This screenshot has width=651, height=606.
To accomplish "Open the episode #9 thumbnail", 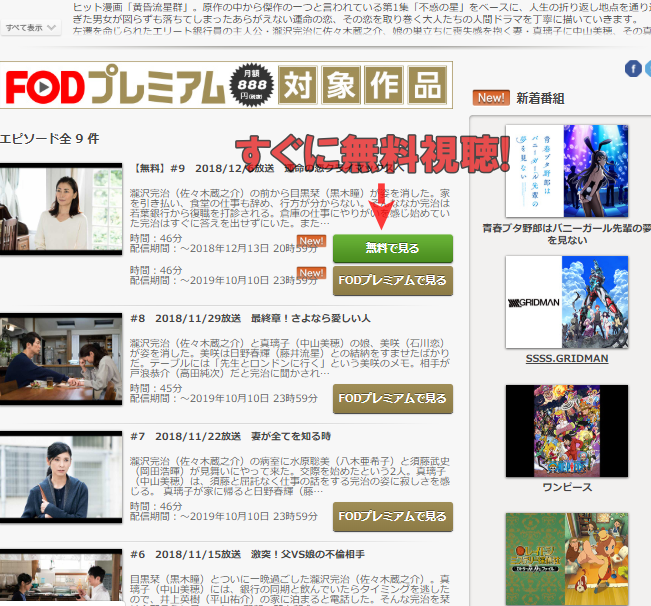I will point(61,209).
